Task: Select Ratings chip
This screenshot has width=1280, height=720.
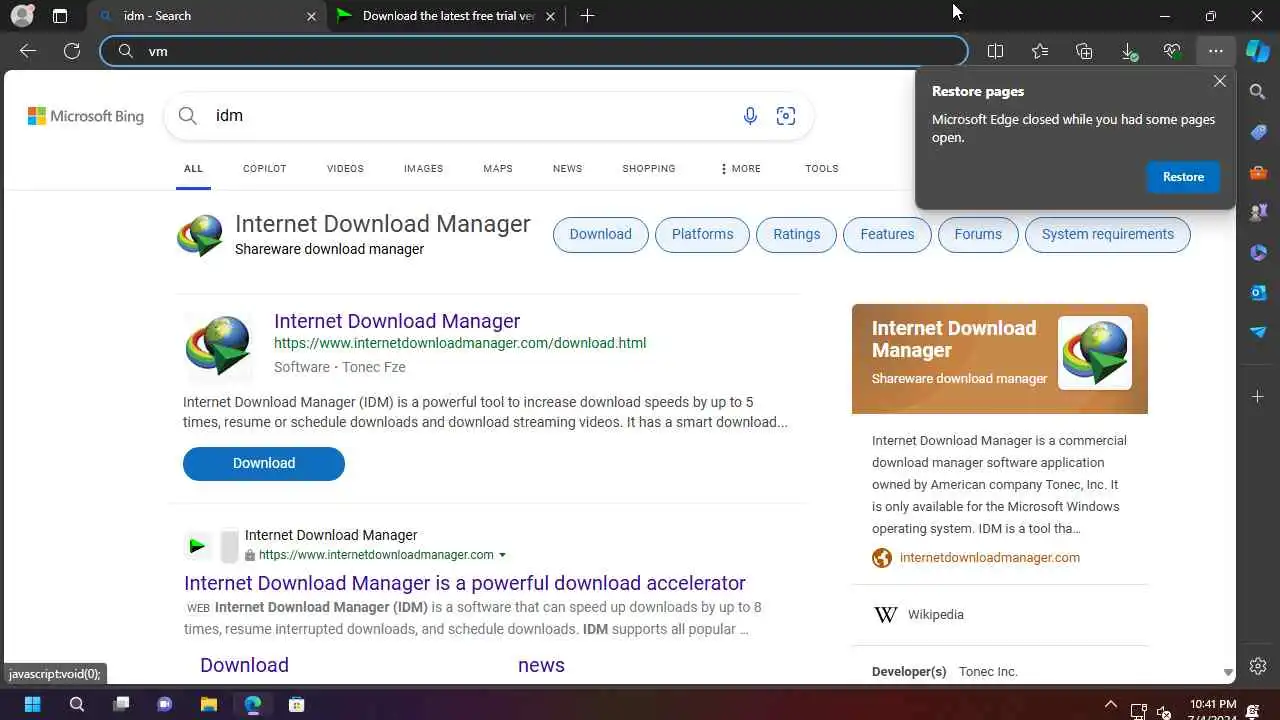Action: click(796, 234)
